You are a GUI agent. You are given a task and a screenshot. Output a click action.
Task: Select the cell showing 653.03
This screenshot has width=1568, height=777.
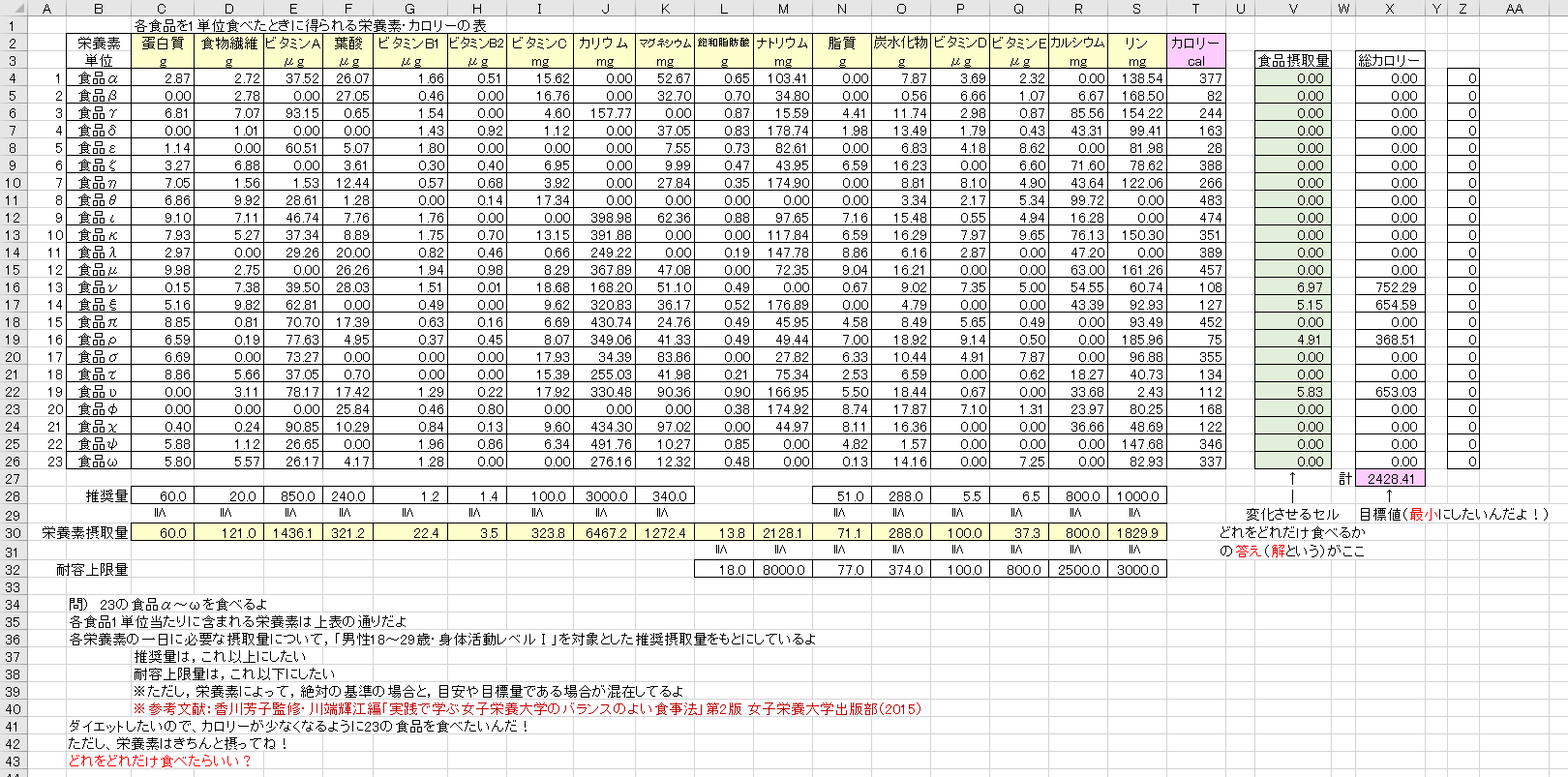[1390, 392]
